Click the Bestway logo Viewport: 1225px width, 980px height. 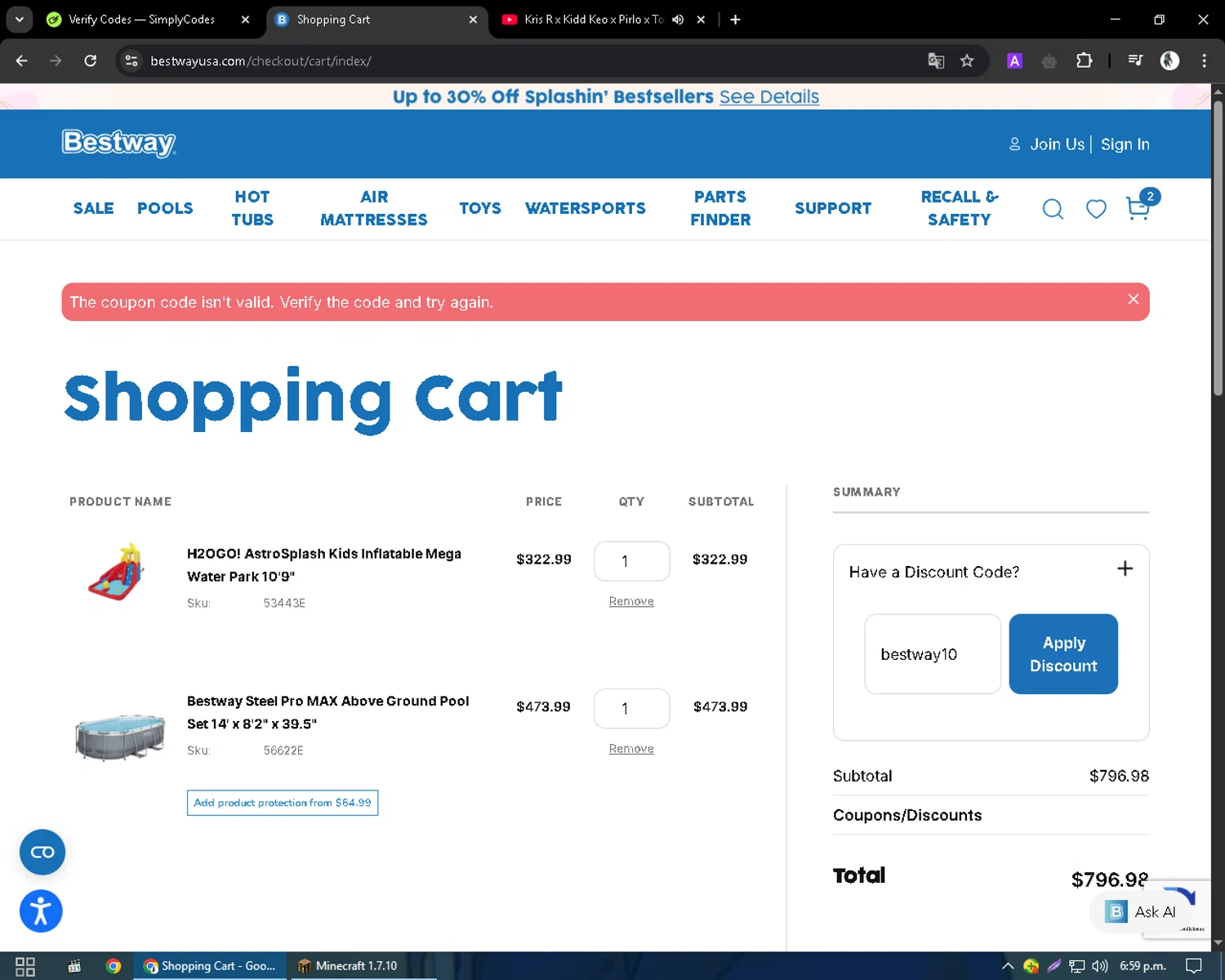[x=119, y=143]
